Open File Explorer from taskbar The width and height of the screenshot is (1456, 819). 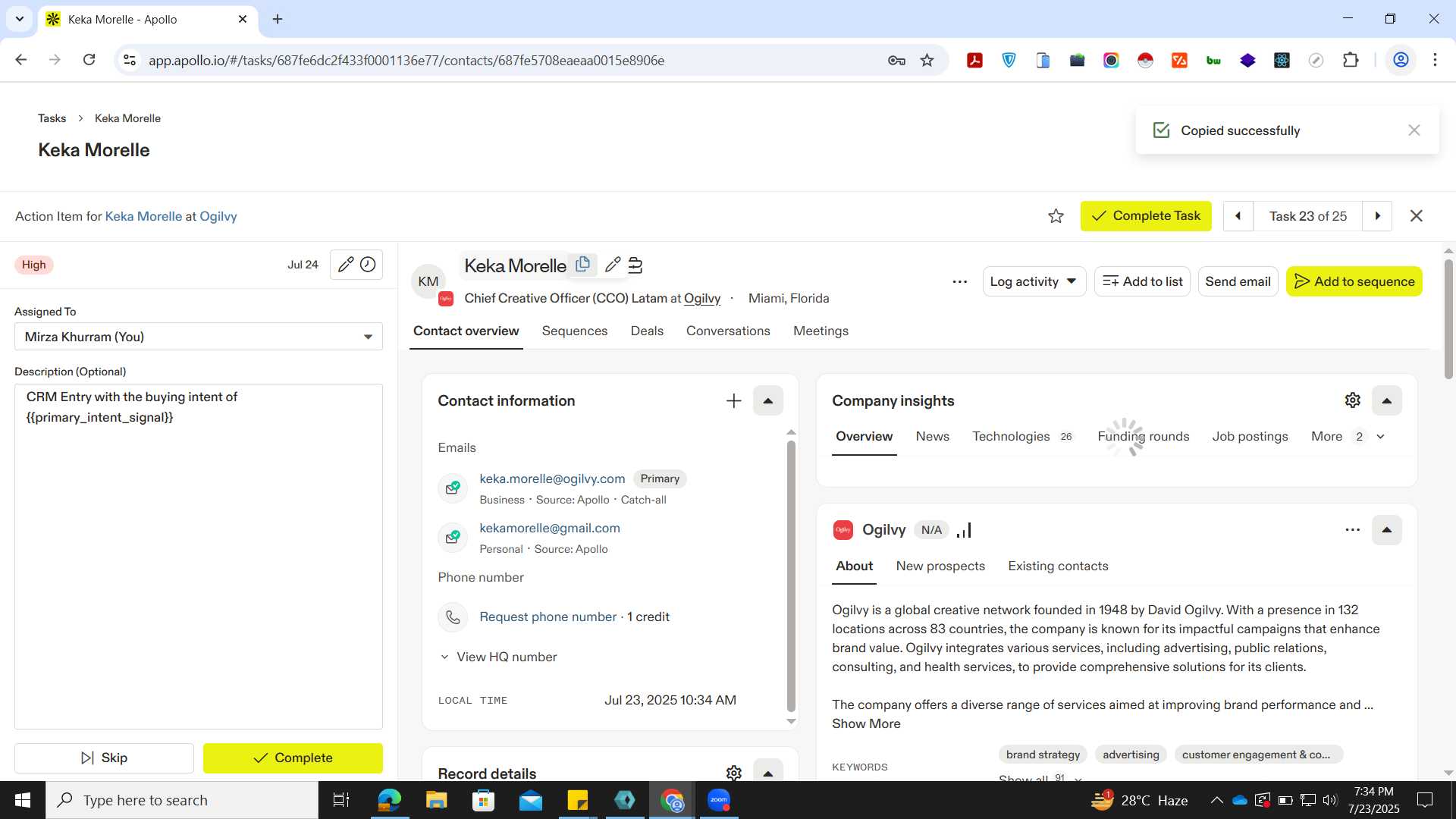pos(436,800)
